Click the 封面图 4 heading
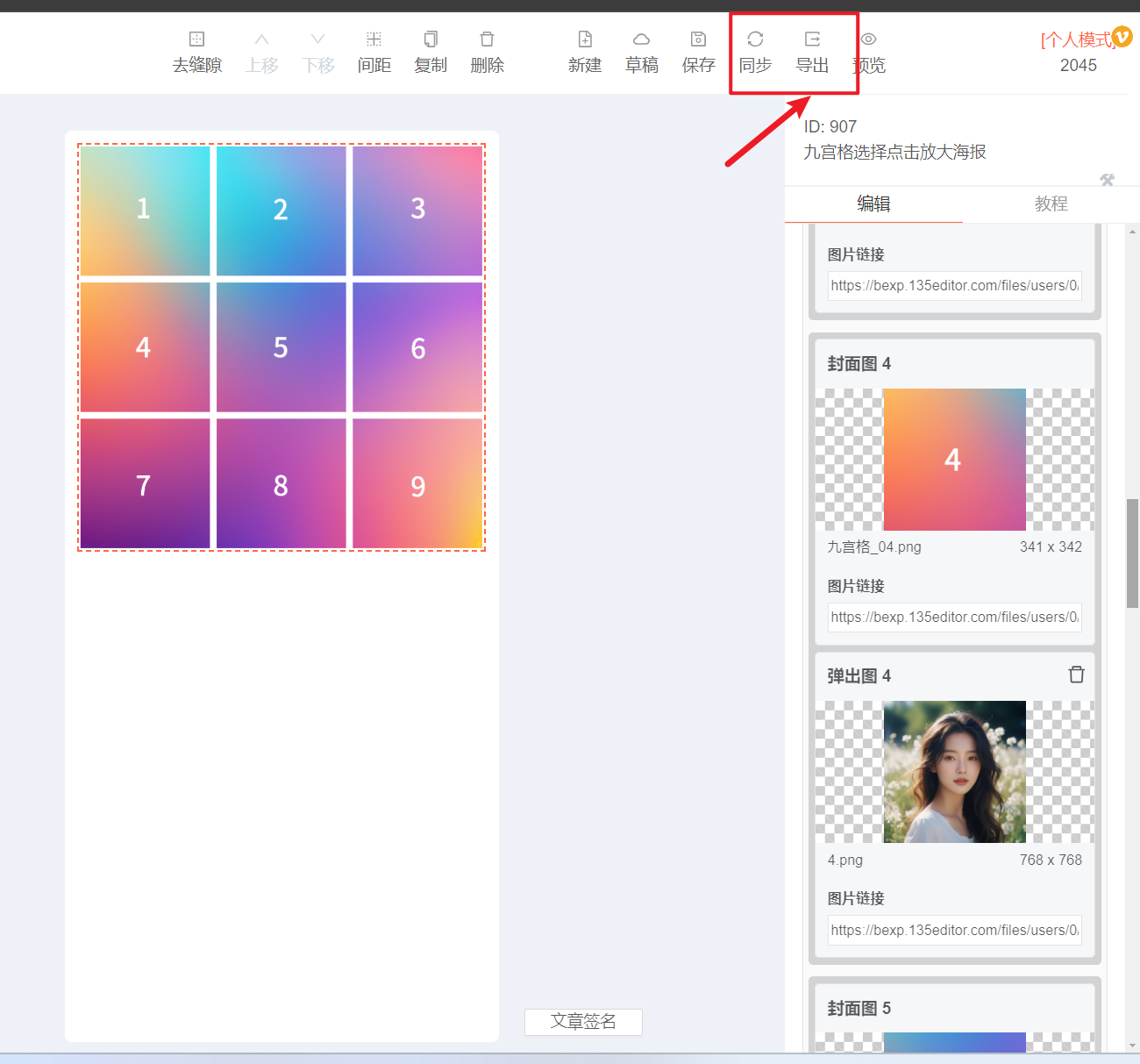 point(859,363)
